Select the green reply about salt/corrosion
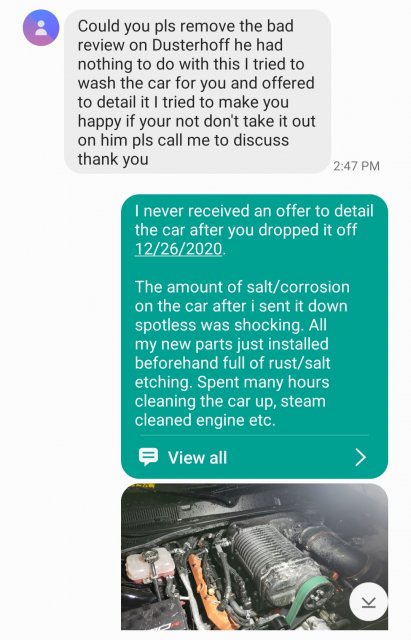Screen dimensions: 411x640 254,336
